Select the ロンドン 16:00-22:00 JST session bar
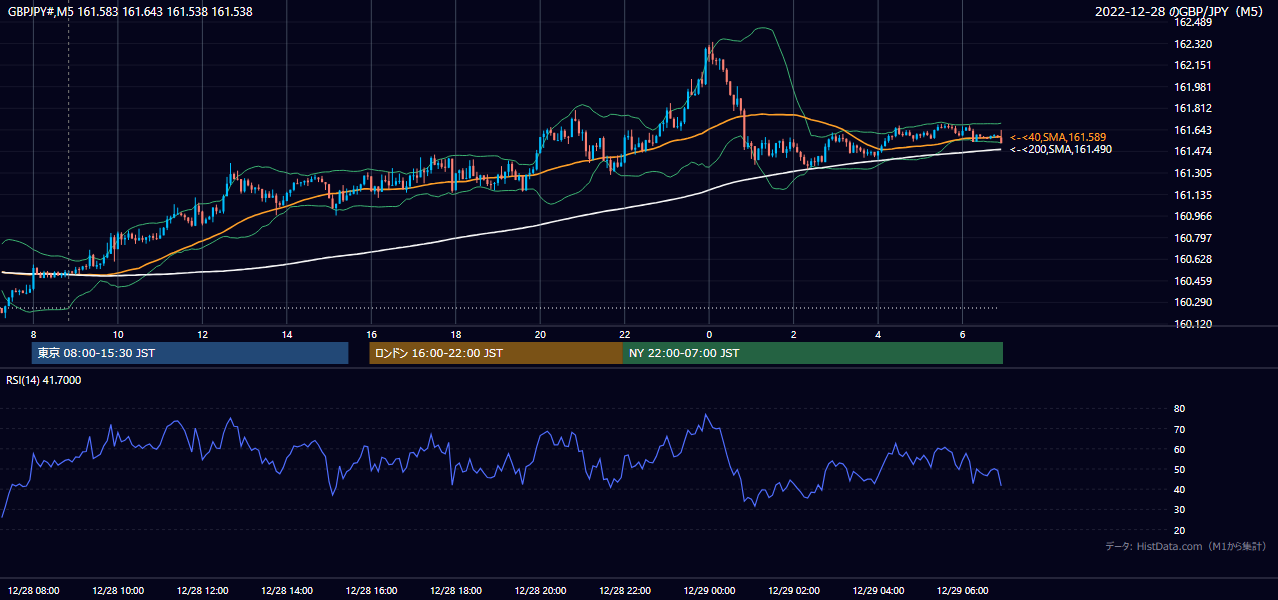 coord(496,353)
